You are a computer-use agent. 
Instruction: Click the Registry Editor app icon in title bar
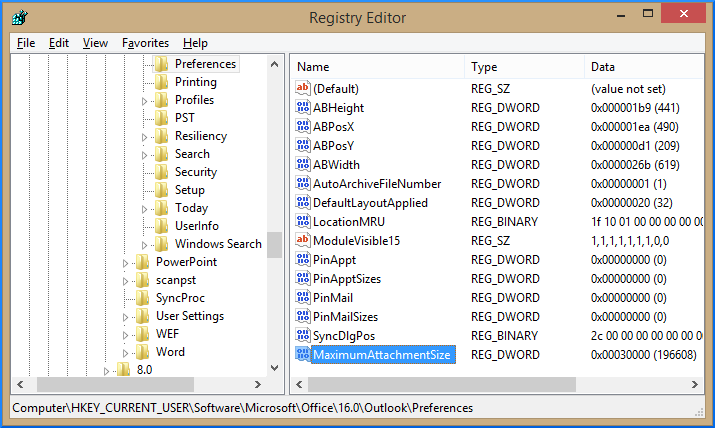tap(20, 18)
